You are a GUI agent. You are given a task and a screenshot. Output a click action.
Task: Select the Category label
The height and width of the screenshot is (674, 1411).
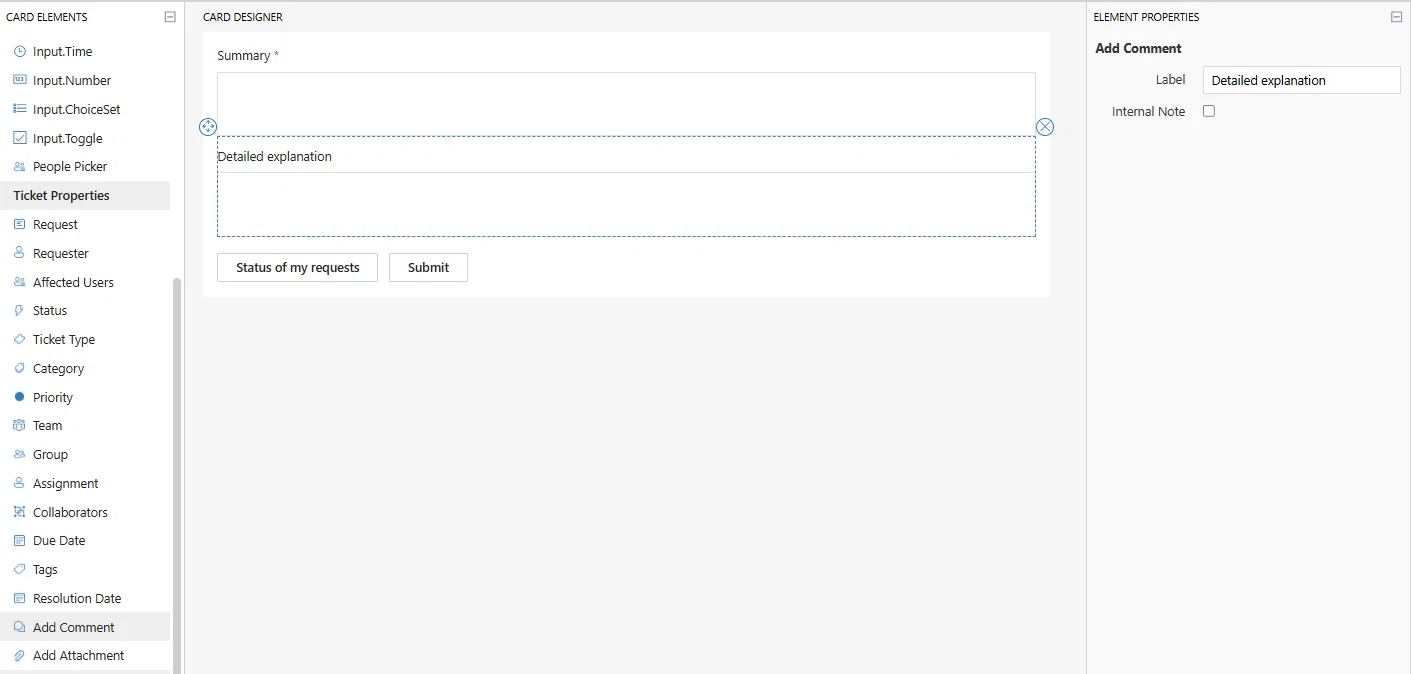pos(58,368)
